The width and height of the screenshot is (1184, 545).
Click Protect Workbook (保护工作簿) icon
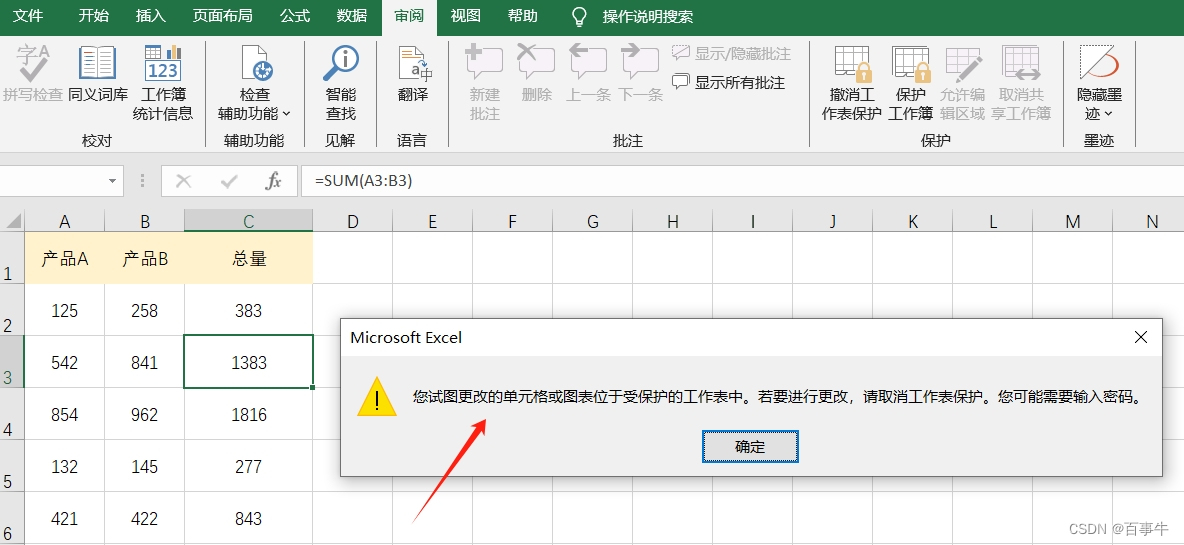tap(911, 63)
